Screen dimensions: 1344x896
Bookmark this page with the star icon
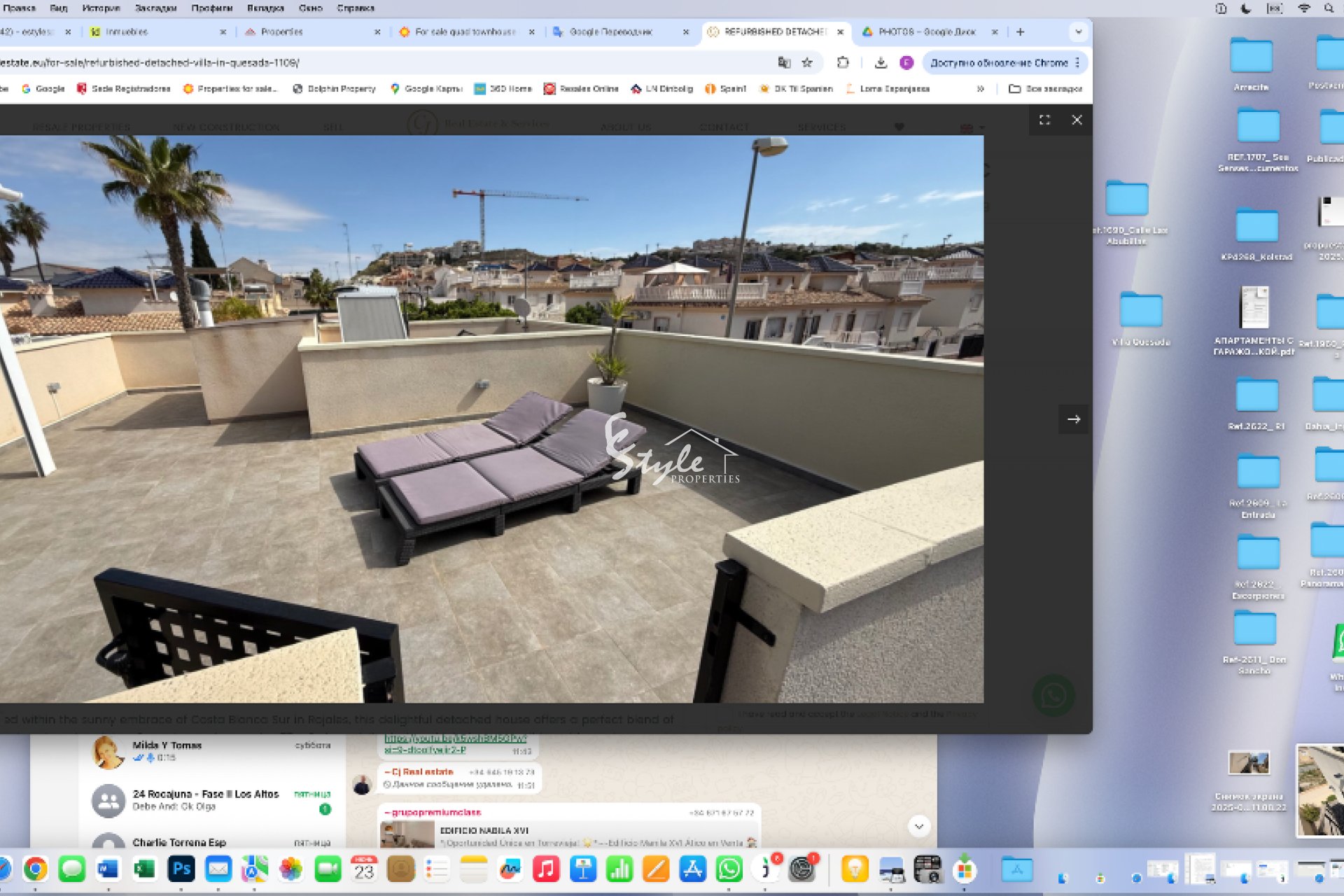click(x=807, y=63)
